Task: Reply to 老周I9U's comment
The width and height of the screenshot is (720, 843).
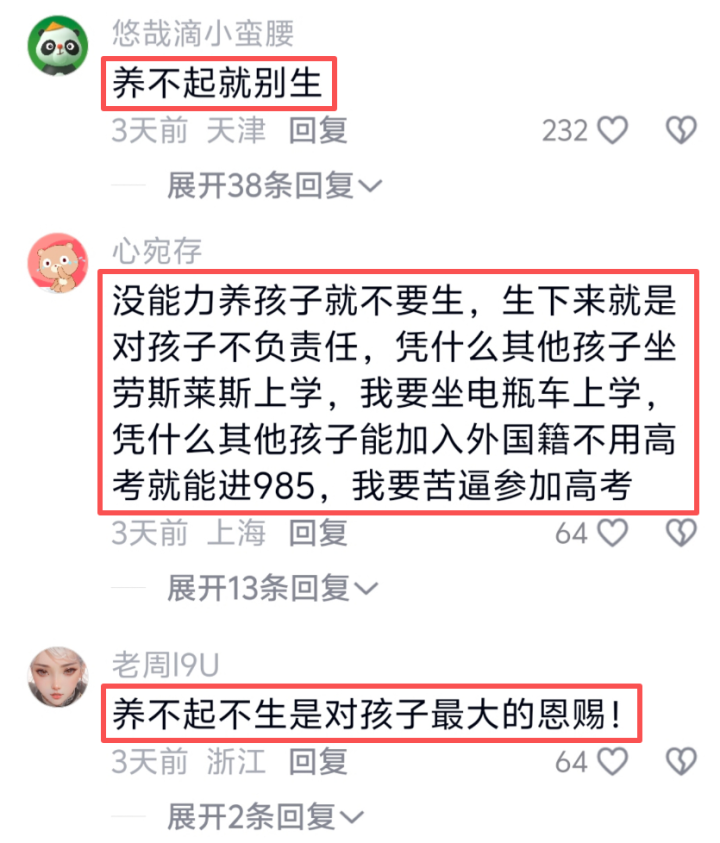Action: point(318,761)
